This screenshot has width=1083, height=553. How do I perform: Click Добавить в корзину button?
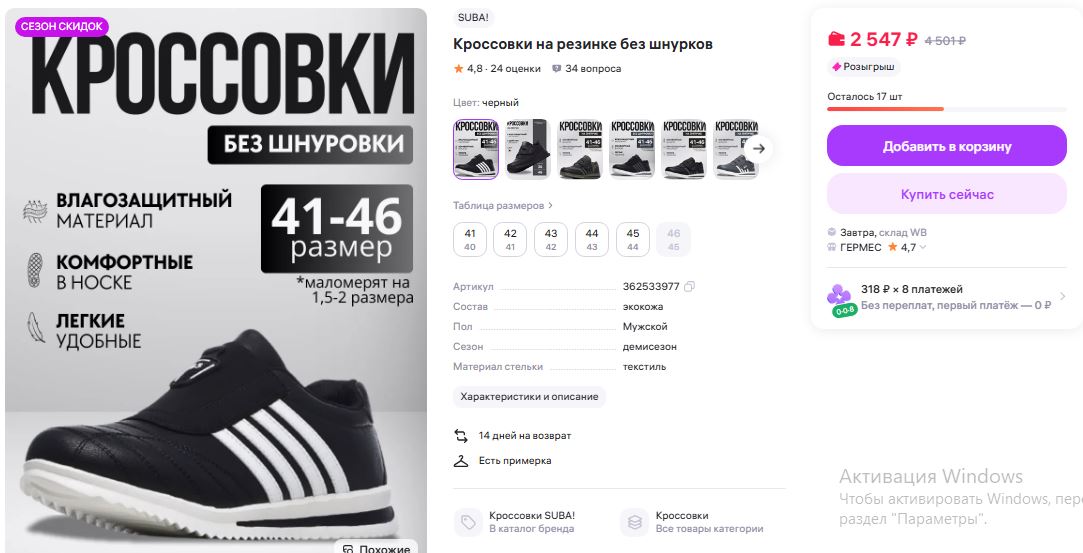click(946, 146)
